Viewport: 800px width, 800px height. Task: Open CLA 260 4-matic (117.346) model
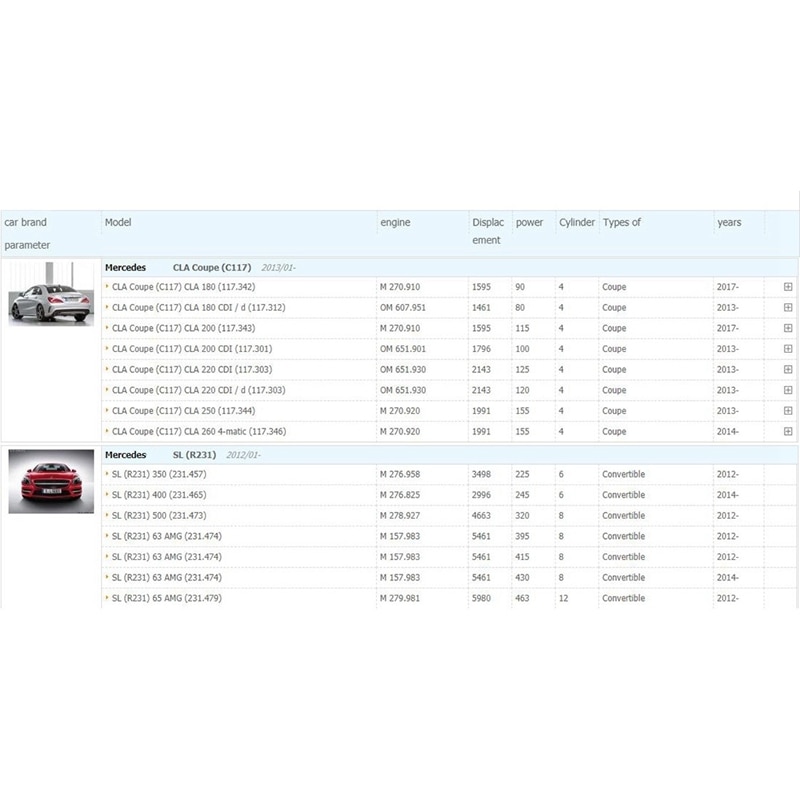click(199, 432)
